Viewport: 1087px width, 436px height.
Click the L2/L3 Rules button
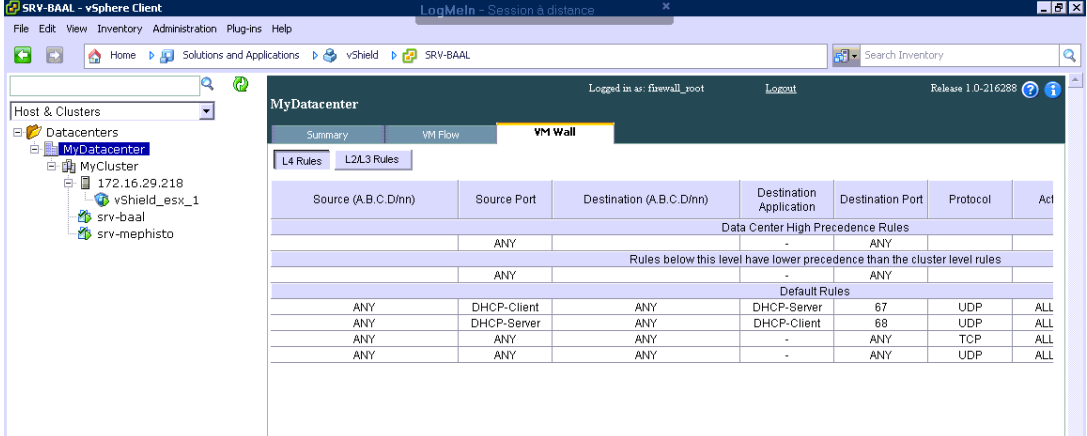pos(372,160)
